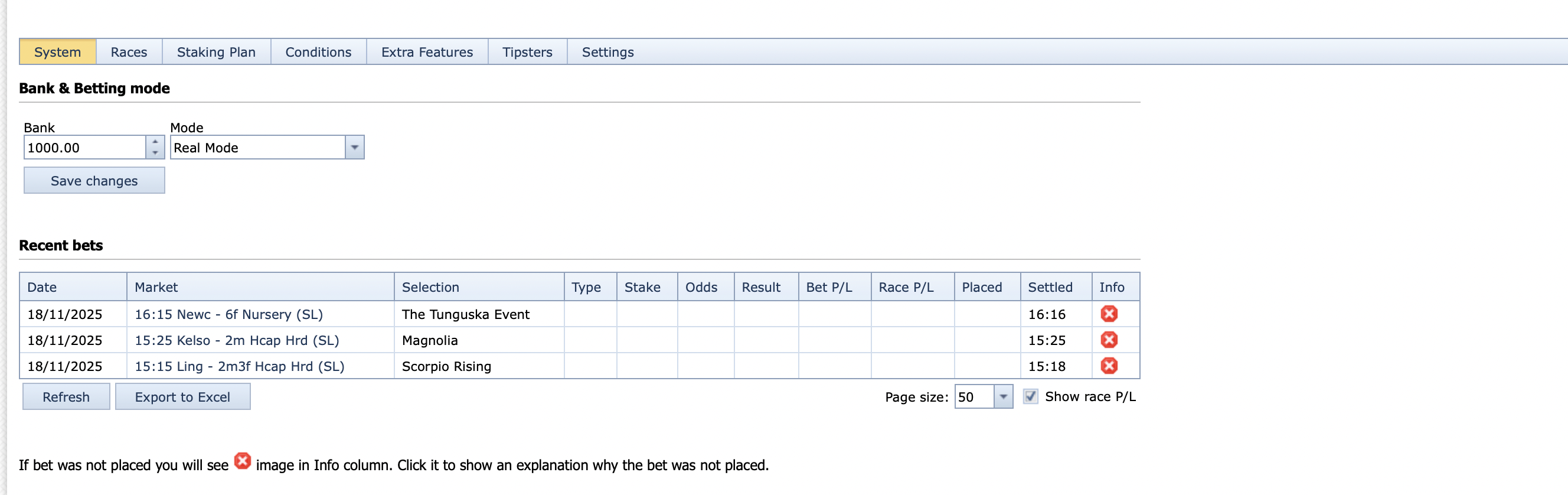Open the 16:15 Newc 6f Nursery market link
This screenshot has height=495, width=1568.
[228, 314]
